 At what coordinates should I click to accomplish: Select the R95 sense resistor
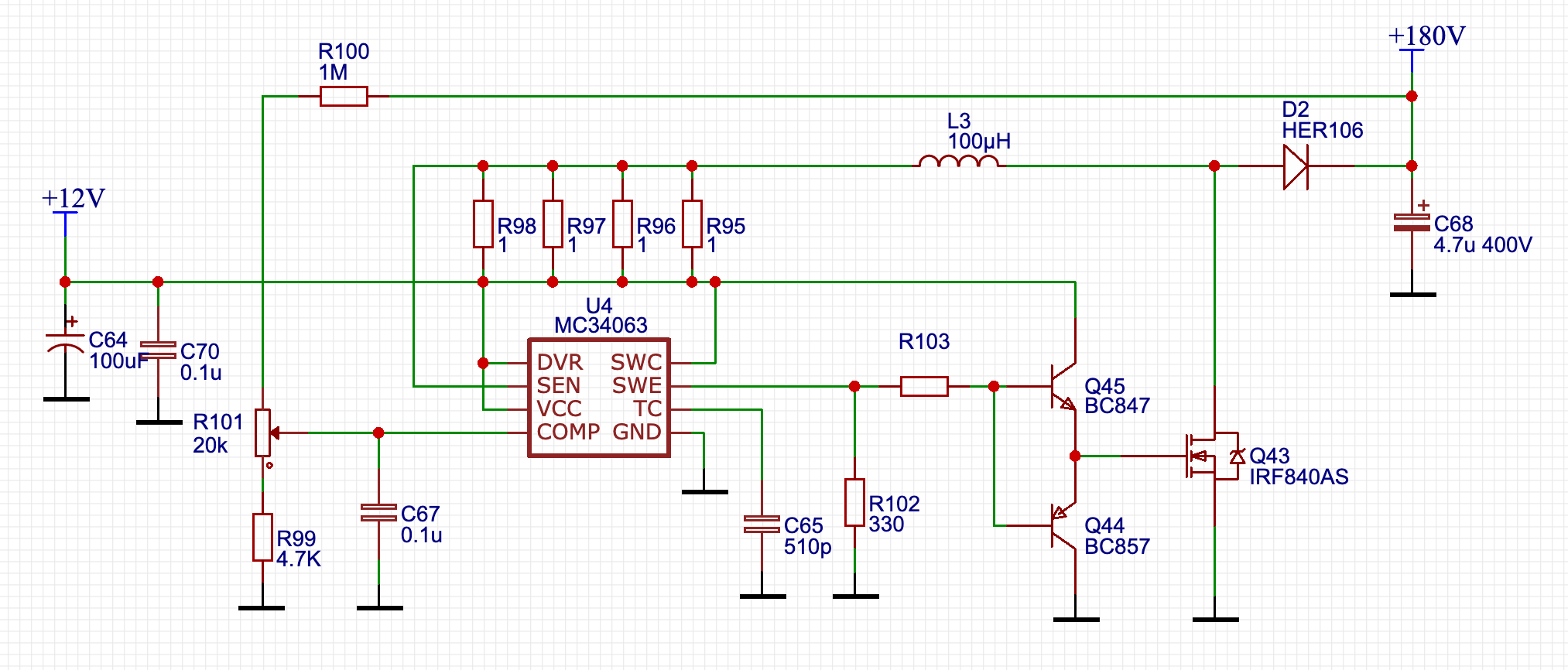692,224
